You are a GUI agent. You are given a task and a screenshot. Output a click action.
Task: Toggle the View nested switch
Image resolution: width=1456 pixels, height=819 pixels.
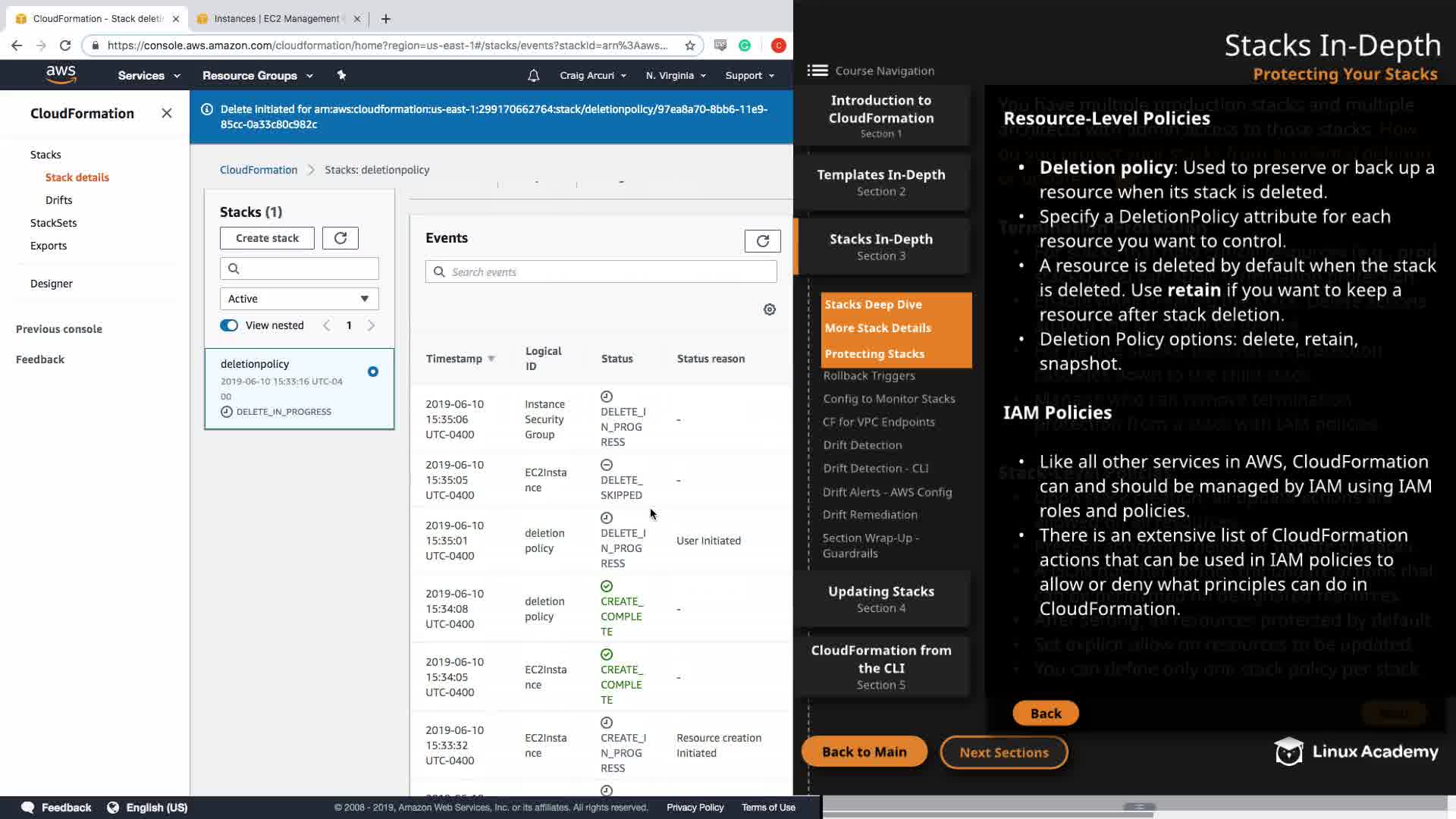229,325
